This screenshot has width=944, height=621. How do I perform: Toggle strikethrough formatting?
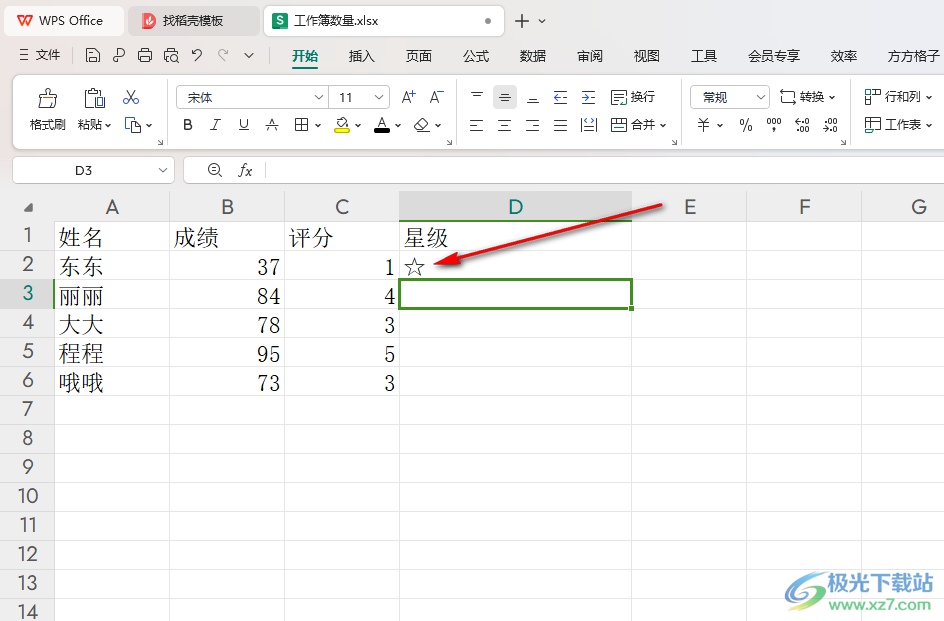(272, 125)
